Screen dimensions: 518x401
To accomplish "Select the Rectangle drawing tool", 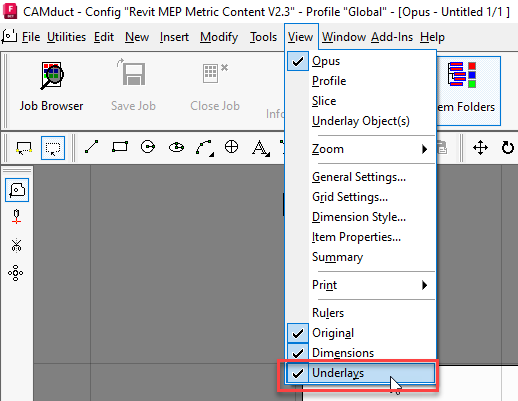I will point(120,147).
